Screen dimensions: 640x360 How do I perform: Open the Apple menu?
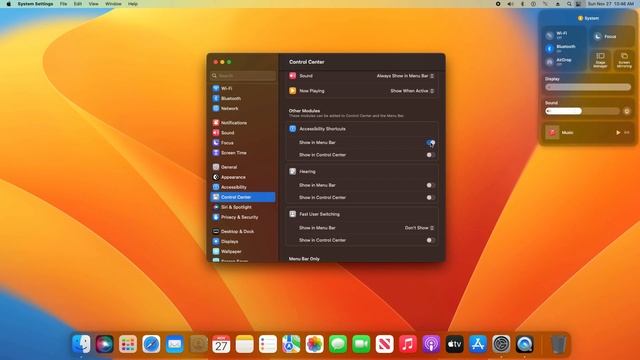click(9, 4)
